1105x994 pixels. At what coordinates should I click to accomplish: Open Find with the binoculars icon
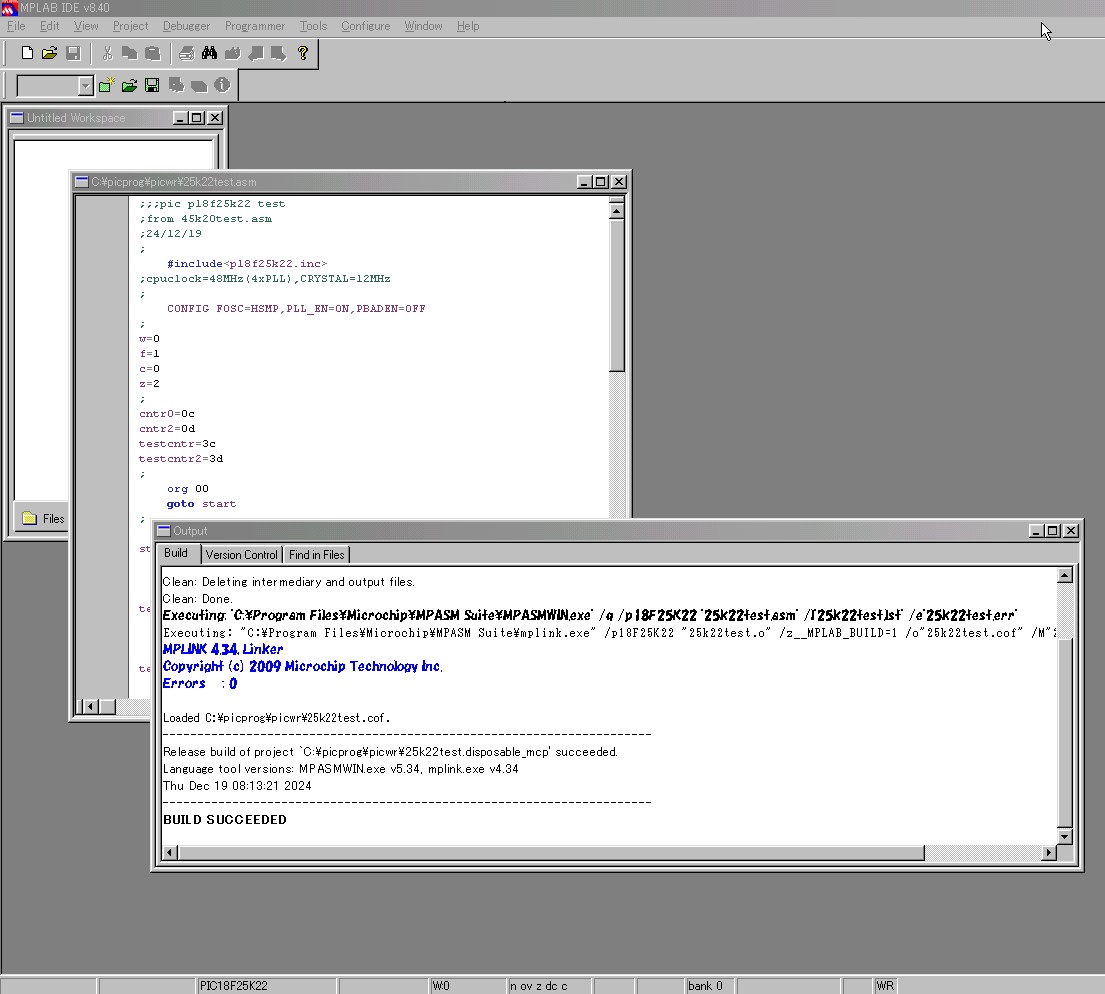click(209, 53)
